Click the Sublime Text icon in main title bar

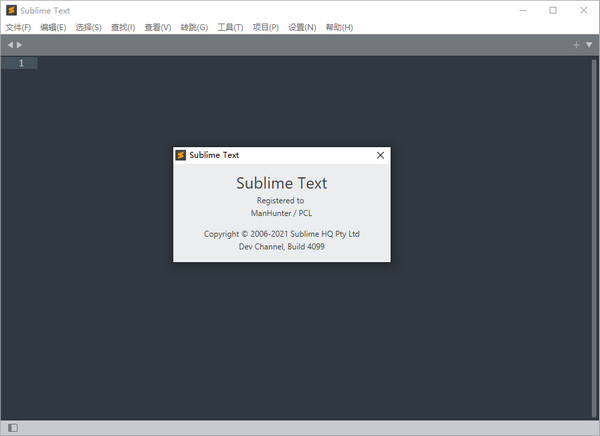pyautogui.click(x=11, y=10)
